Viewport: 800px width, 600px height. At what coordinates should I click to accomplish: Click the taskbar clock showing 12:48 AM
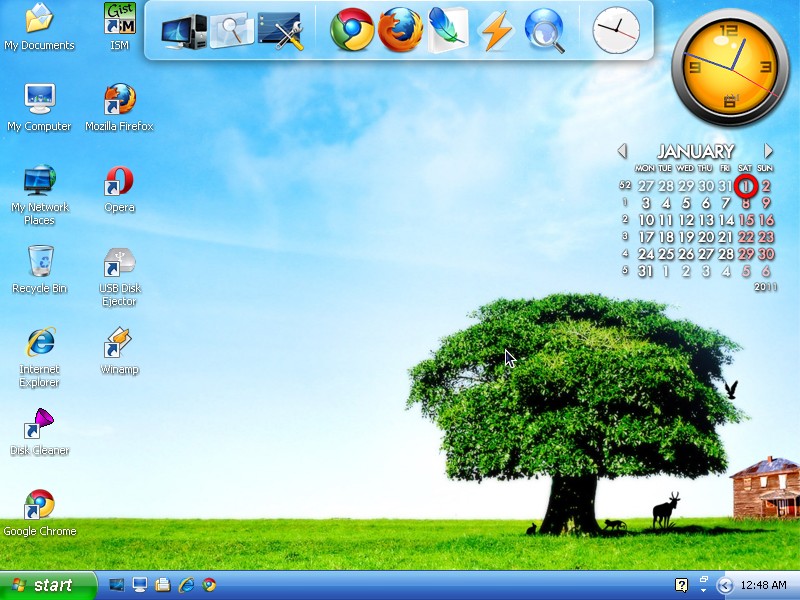point(763,585)
